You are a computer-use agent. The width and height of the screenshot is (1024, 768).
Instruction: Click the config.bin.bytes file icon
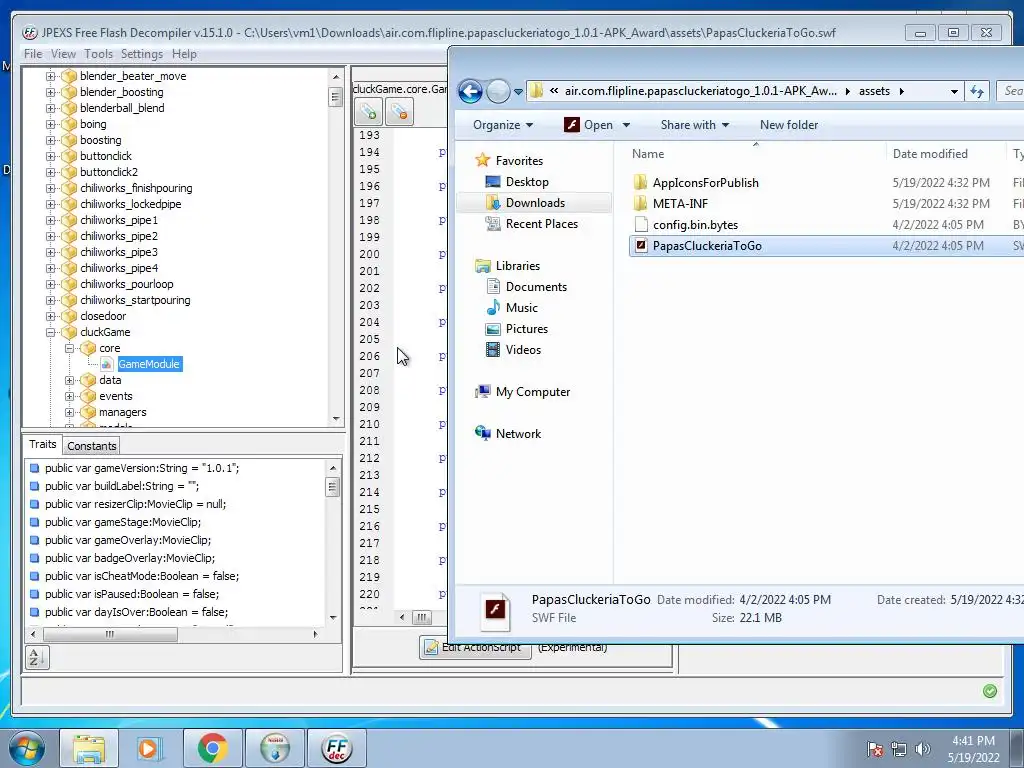(x=641, y=225)
